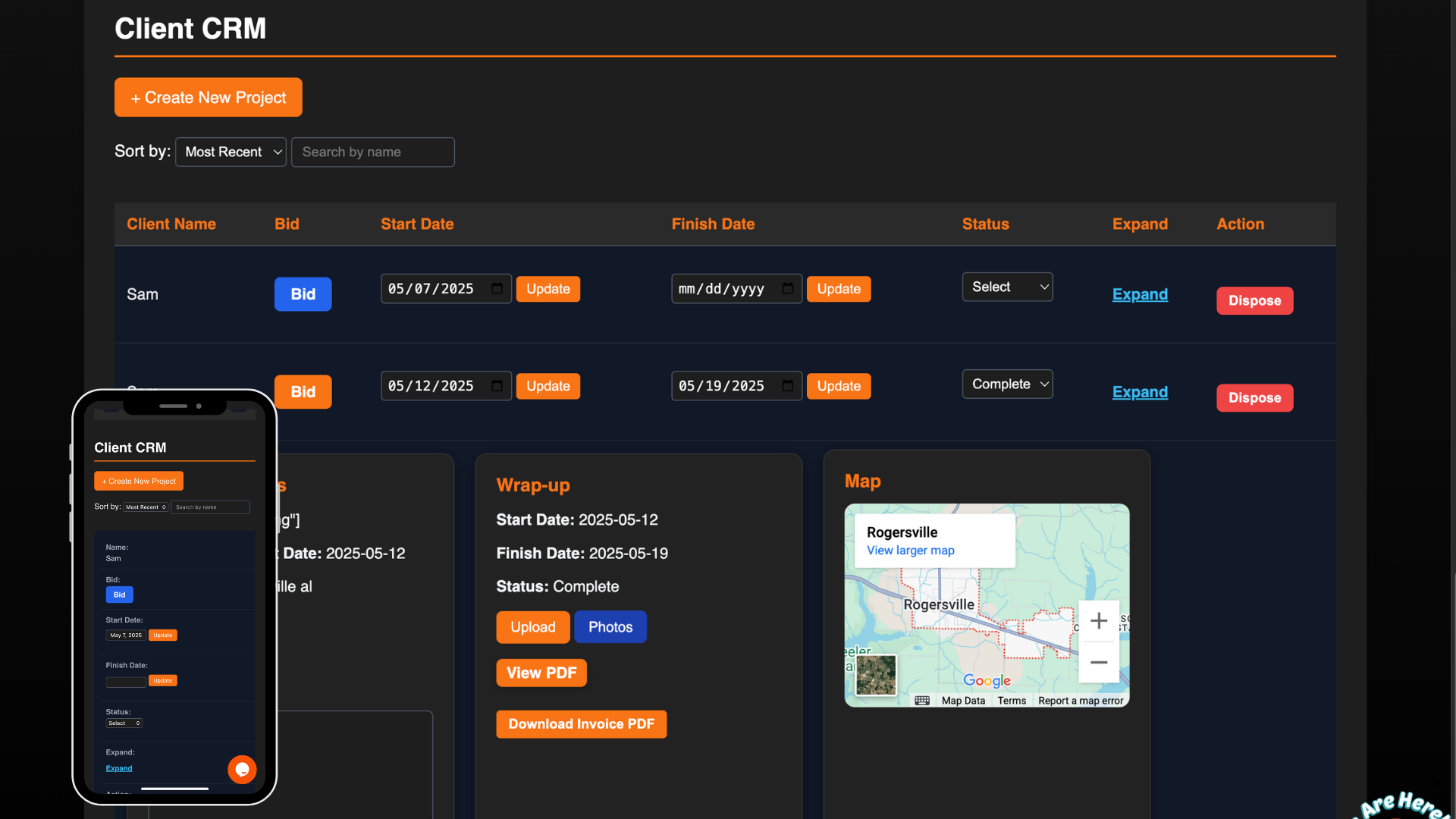This screenshot has width=1456, height=819.
Task: Open the Complete status dropdown
Action: pyautogui.click(x=1007, y=384)
